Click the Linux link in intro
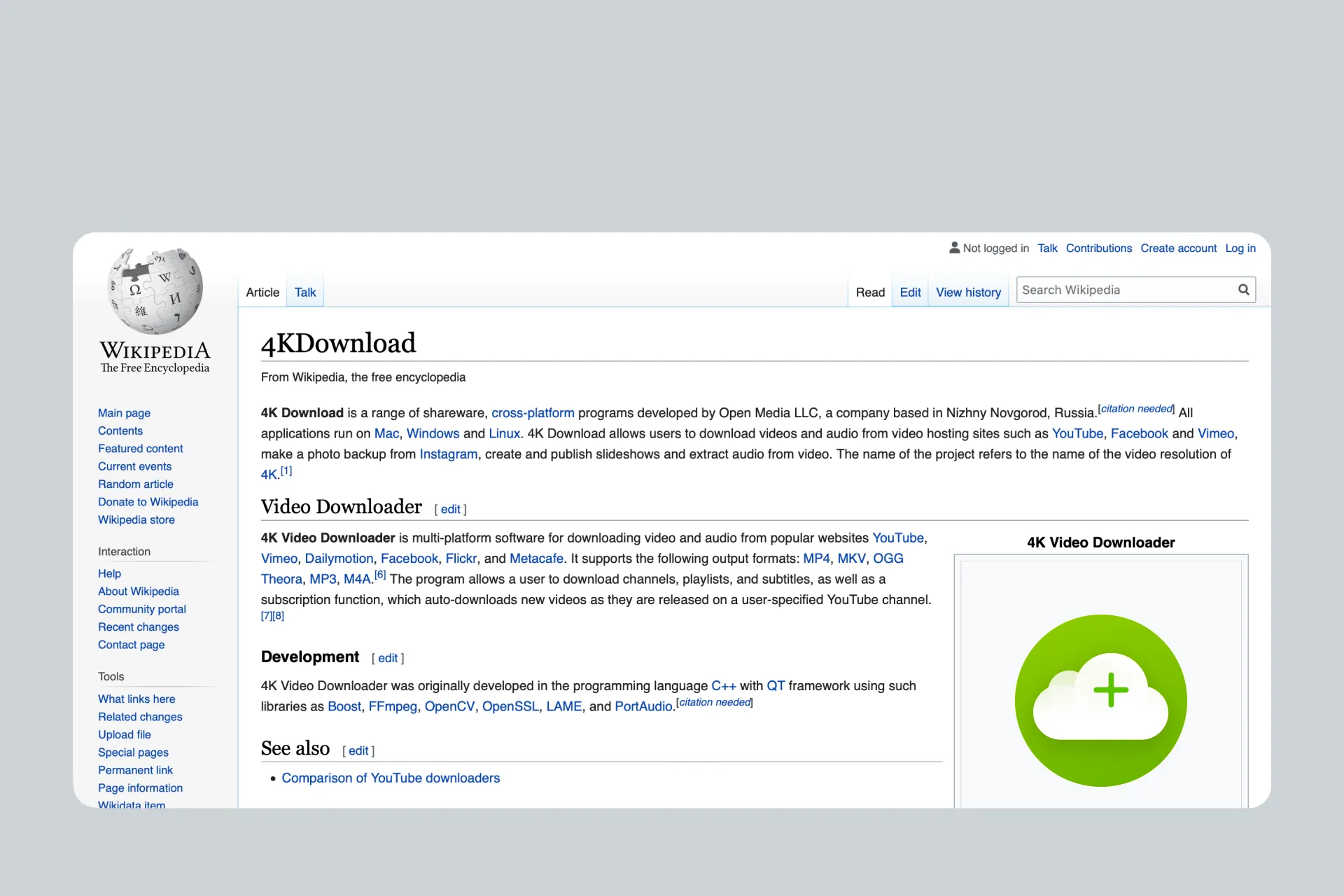 click(x=504, y=434)
